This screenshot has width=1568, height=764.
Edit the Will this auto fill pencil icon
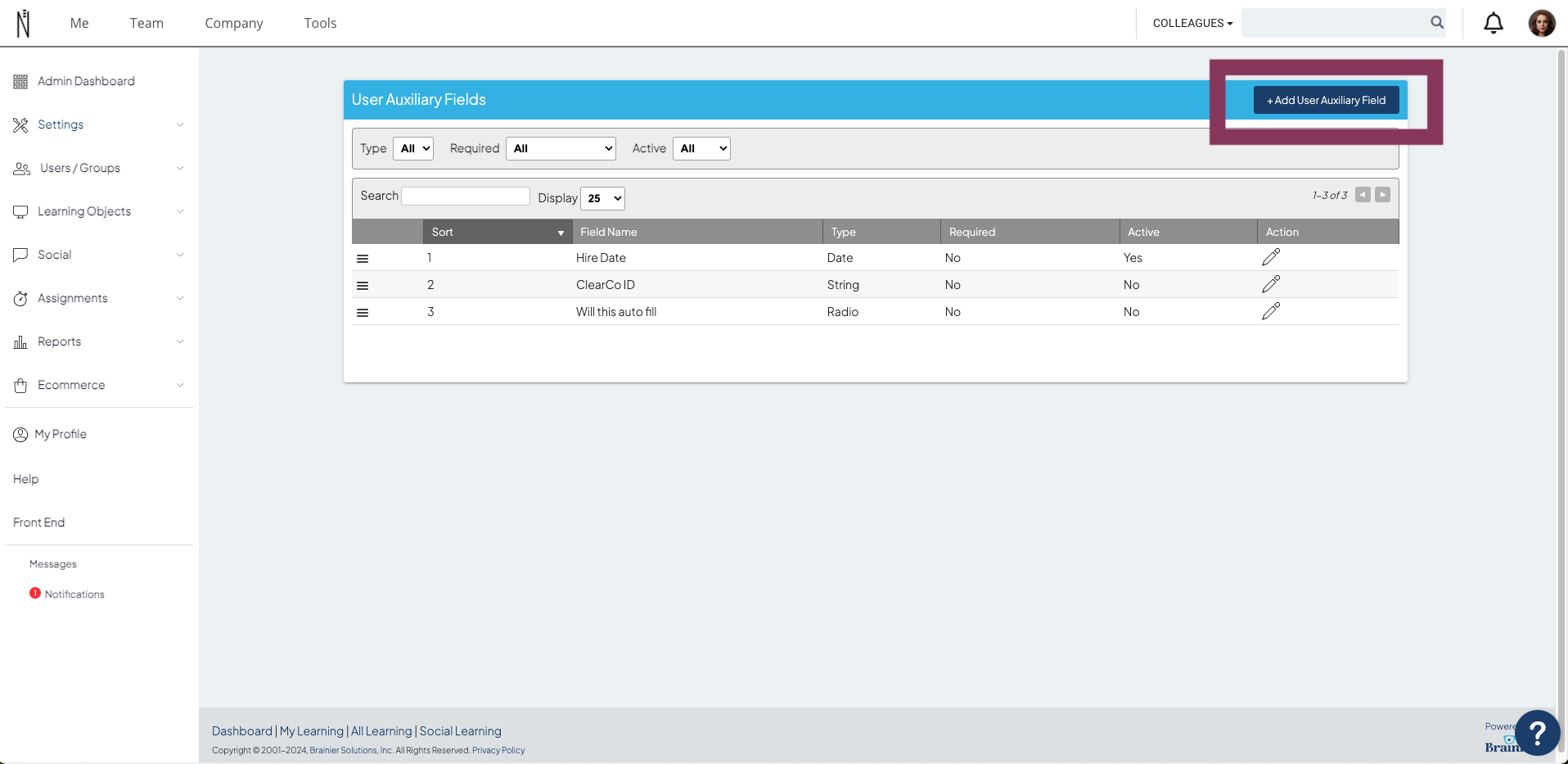coord(1271,311)
